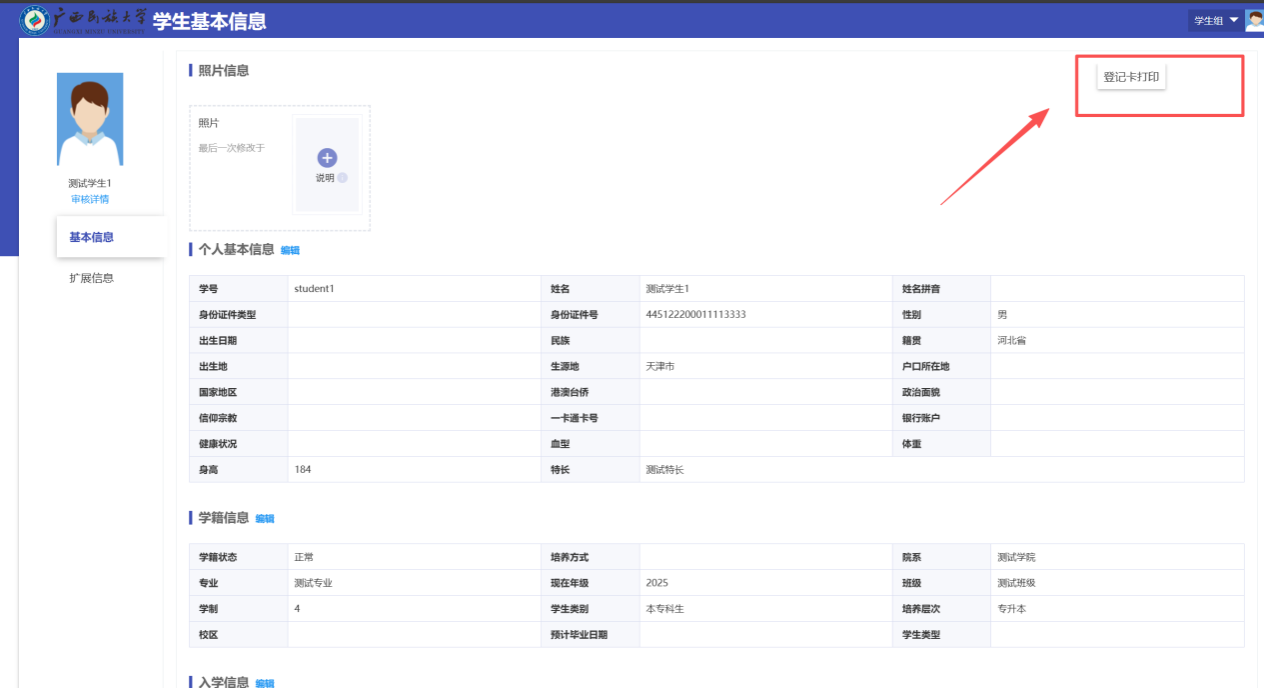Click the ID number value 445122200011113333
This screenshot has height=688, width=1264.
(x=696, y=315)
